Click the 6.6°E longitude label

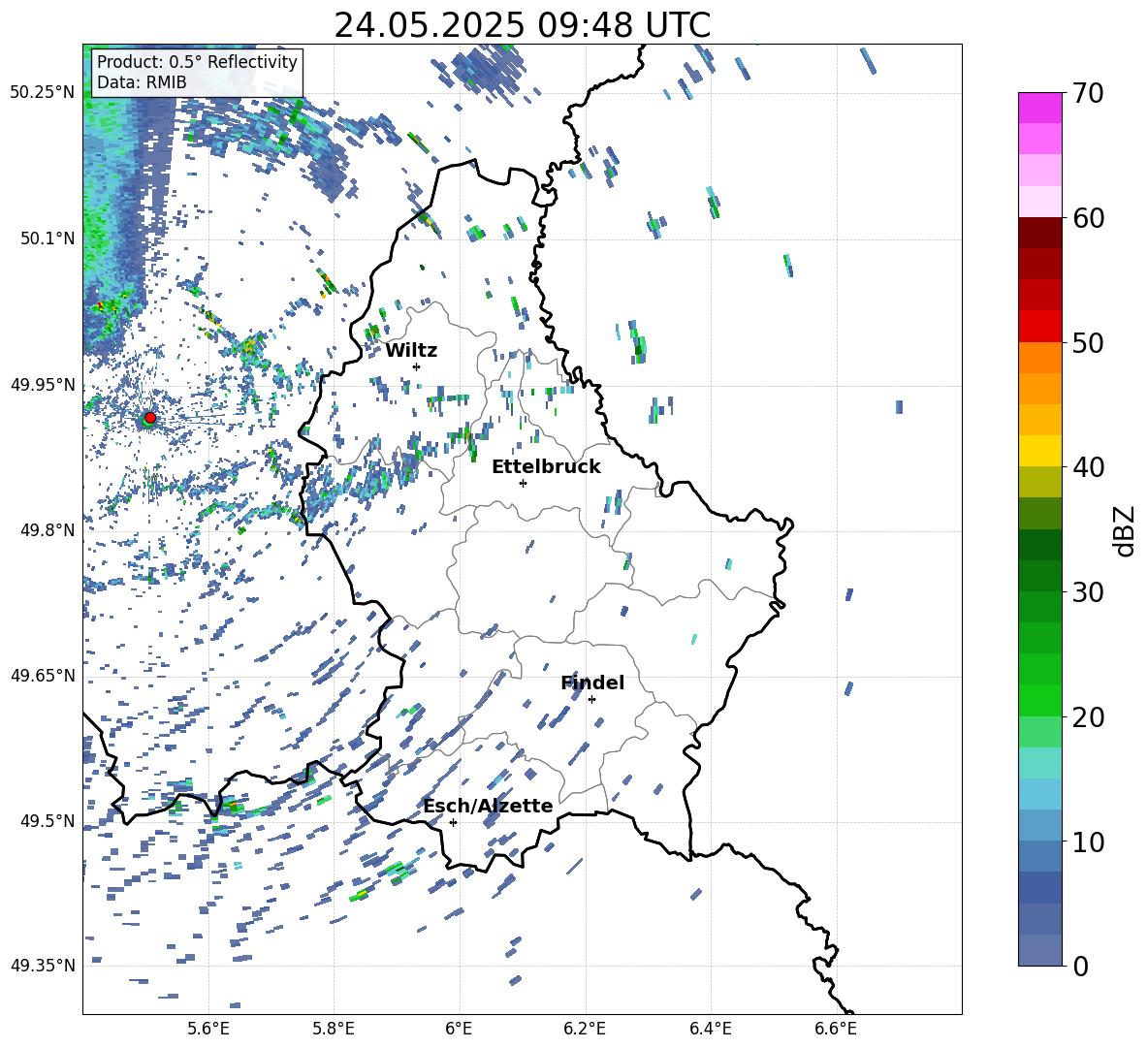click(836, 1029)
